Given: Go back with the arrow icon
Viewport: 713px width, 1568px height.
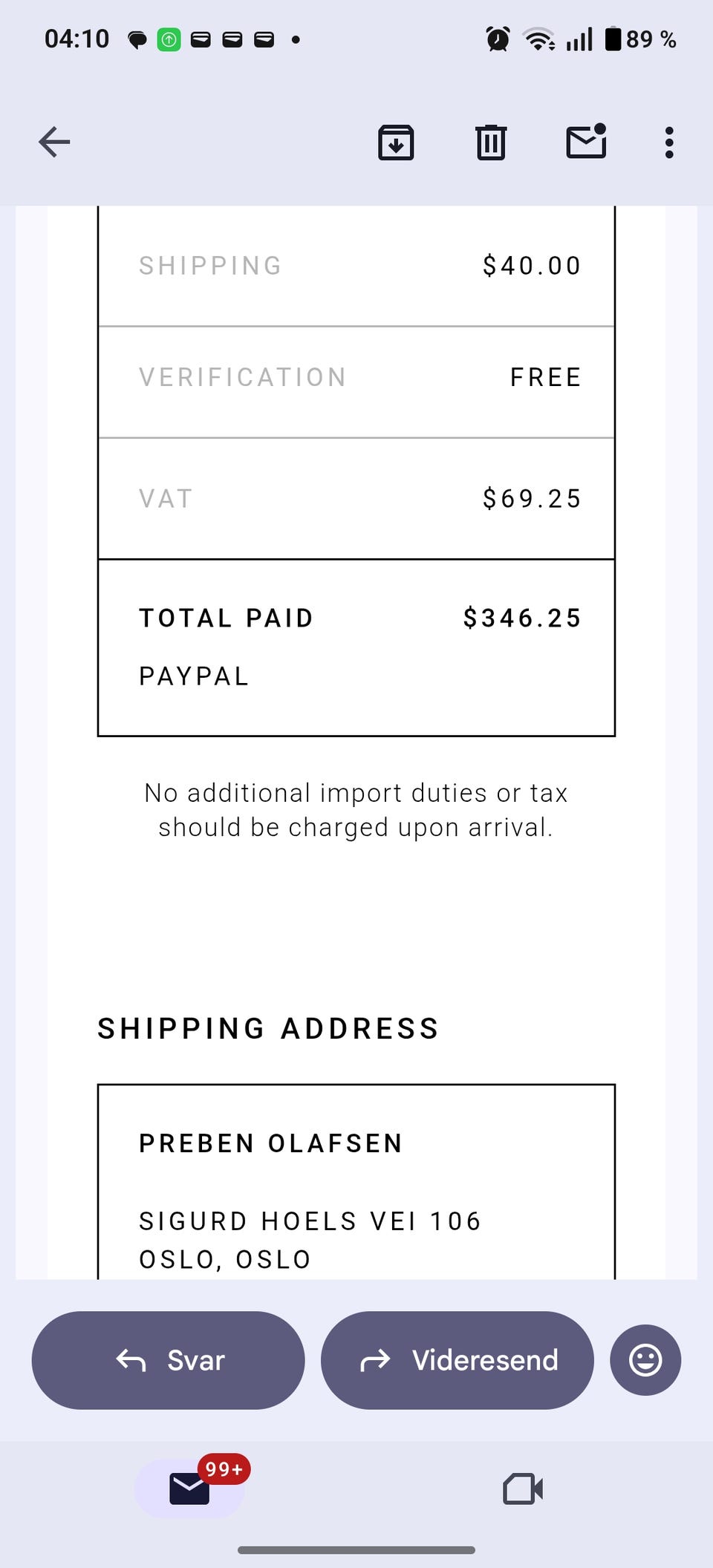Looking at the screenshot, I should [x=54, y=142].
